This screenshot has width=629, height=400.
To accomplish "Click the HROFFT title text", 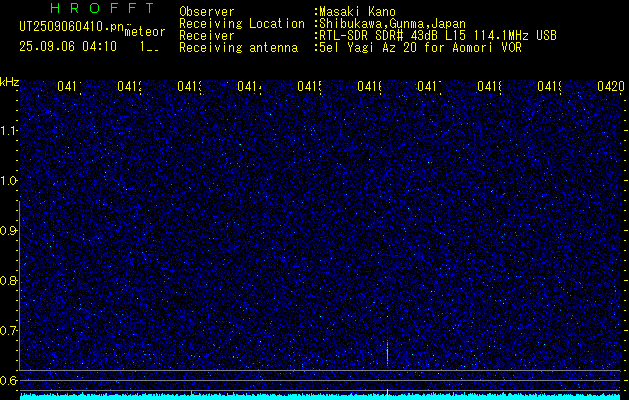I will 102,8.
